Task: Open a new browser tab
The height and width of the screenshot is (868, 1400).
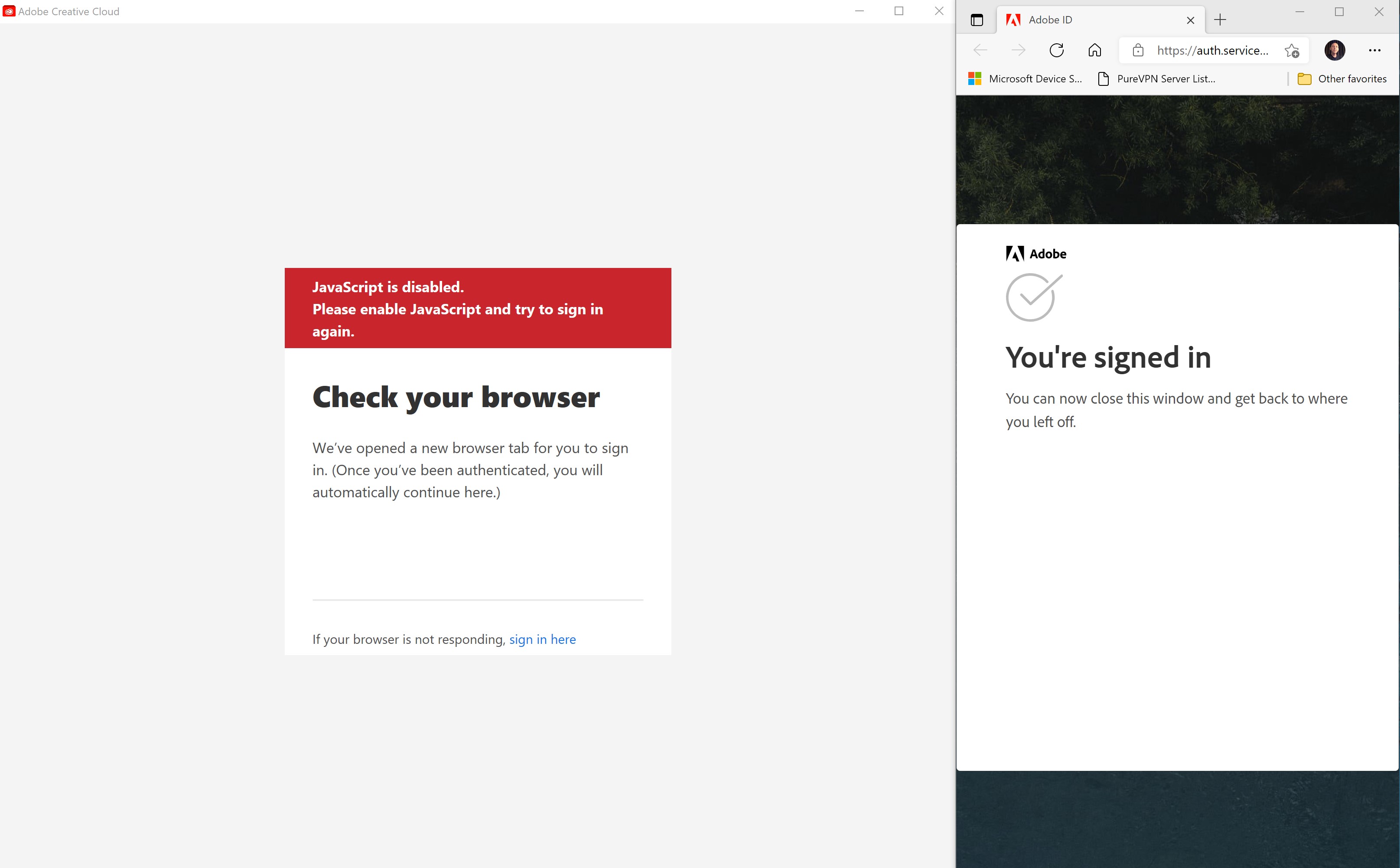Action: [x=1220, y=20]
